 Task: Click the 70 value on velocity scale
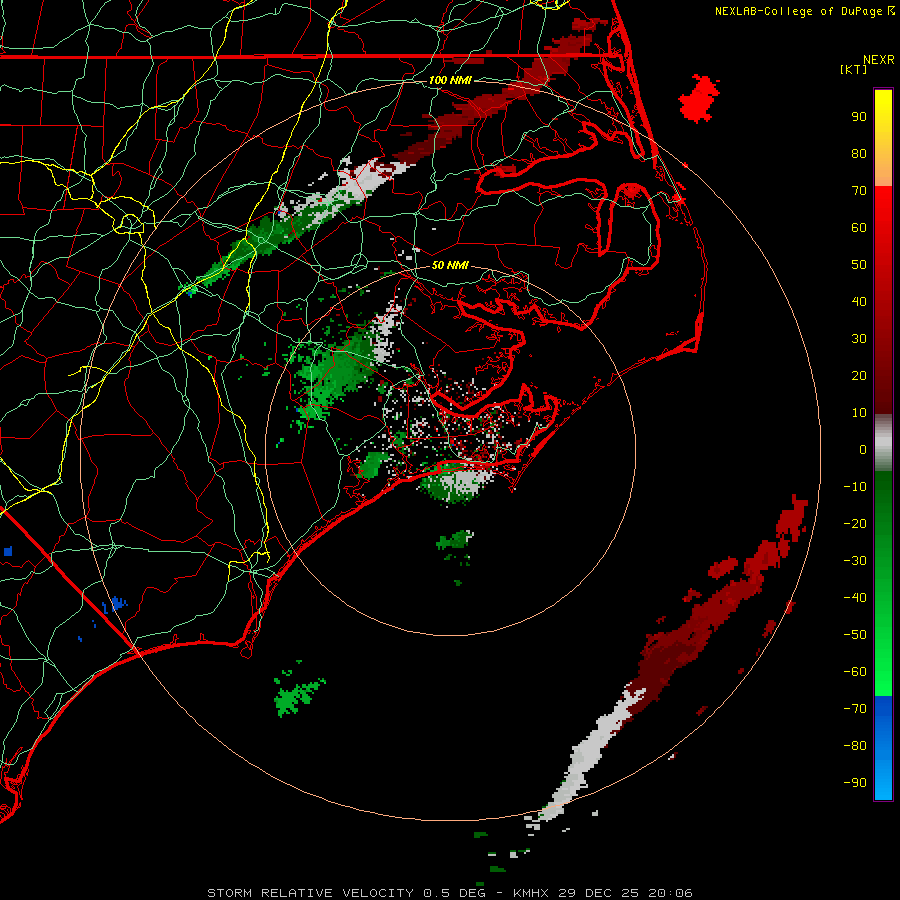859,191
